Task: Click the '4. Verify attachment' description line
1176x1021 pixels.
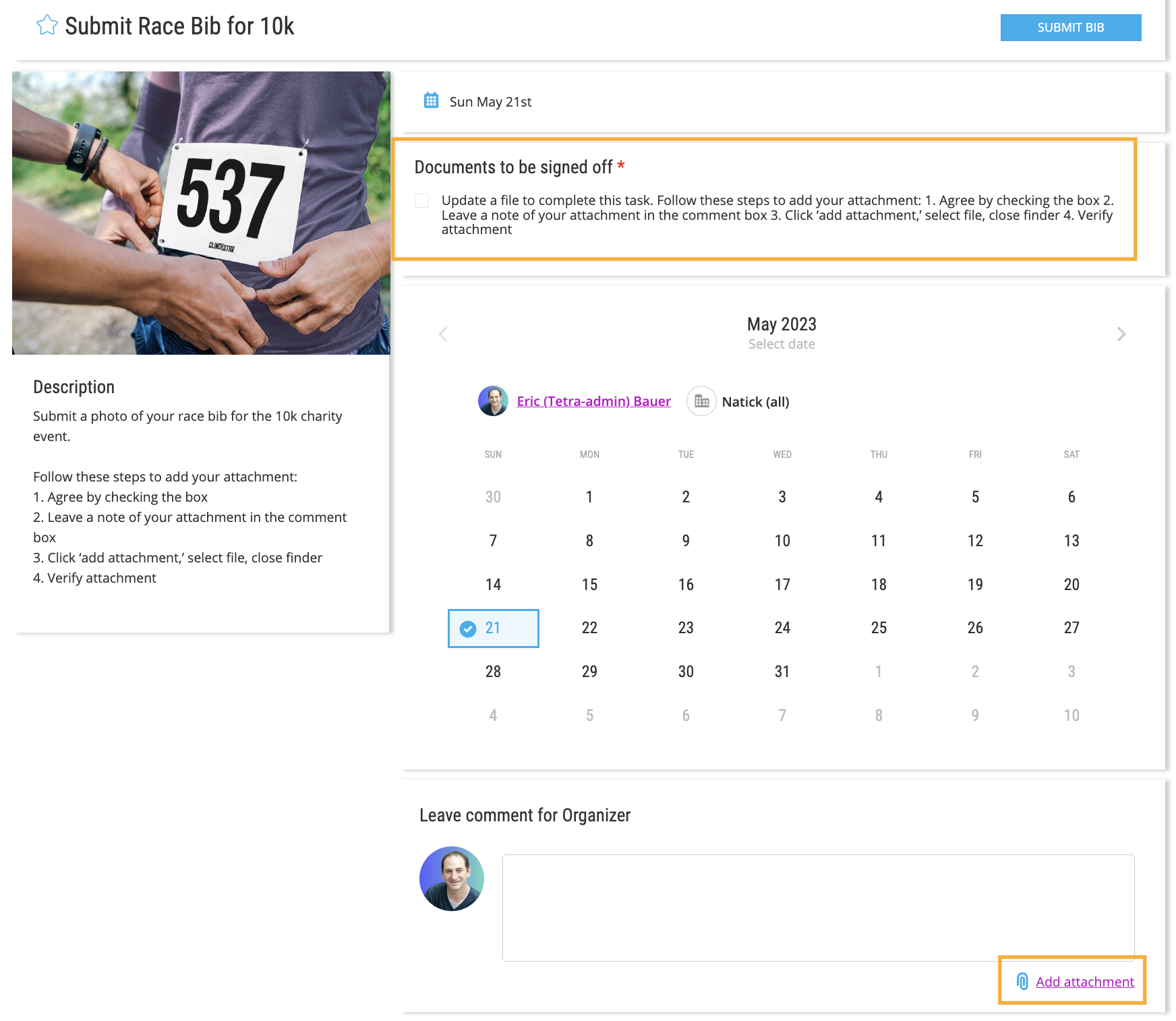Action: [x=94, y=578]
